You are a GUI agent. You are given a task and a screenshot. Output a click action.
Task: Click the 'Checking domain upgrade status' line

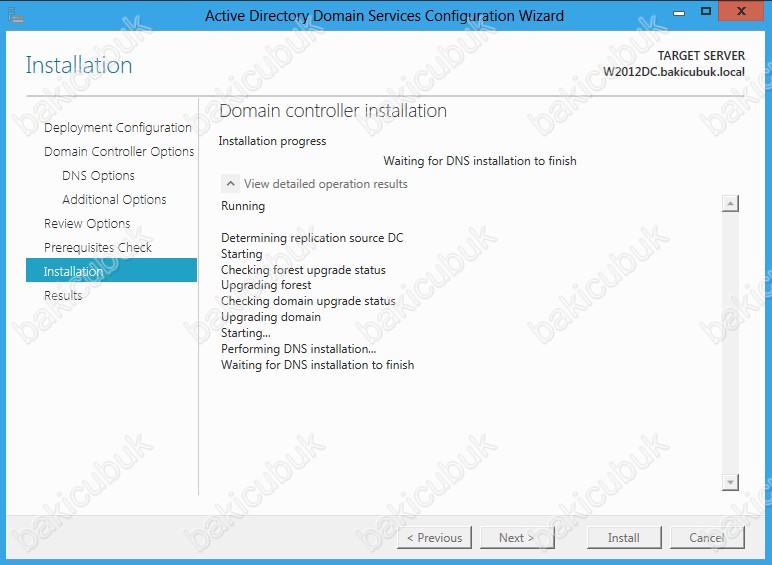tap(308, 301)
